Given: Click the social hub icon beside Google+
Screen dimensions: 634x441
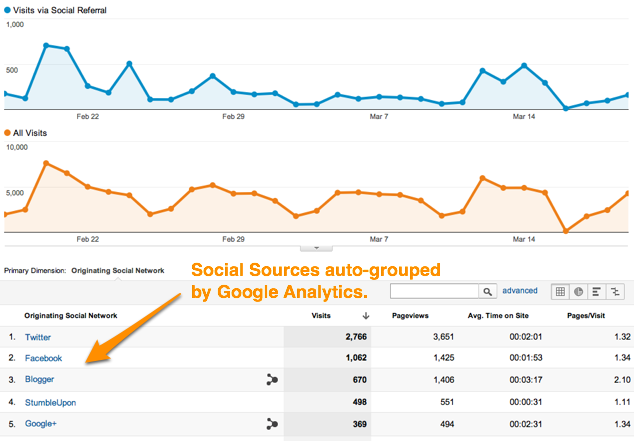Looking at the screenshot, I should 271,424.
